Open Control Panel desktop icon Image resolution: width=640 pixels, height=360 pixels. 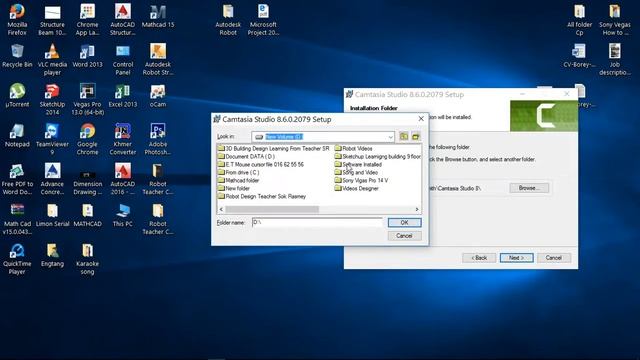point(122,60)
